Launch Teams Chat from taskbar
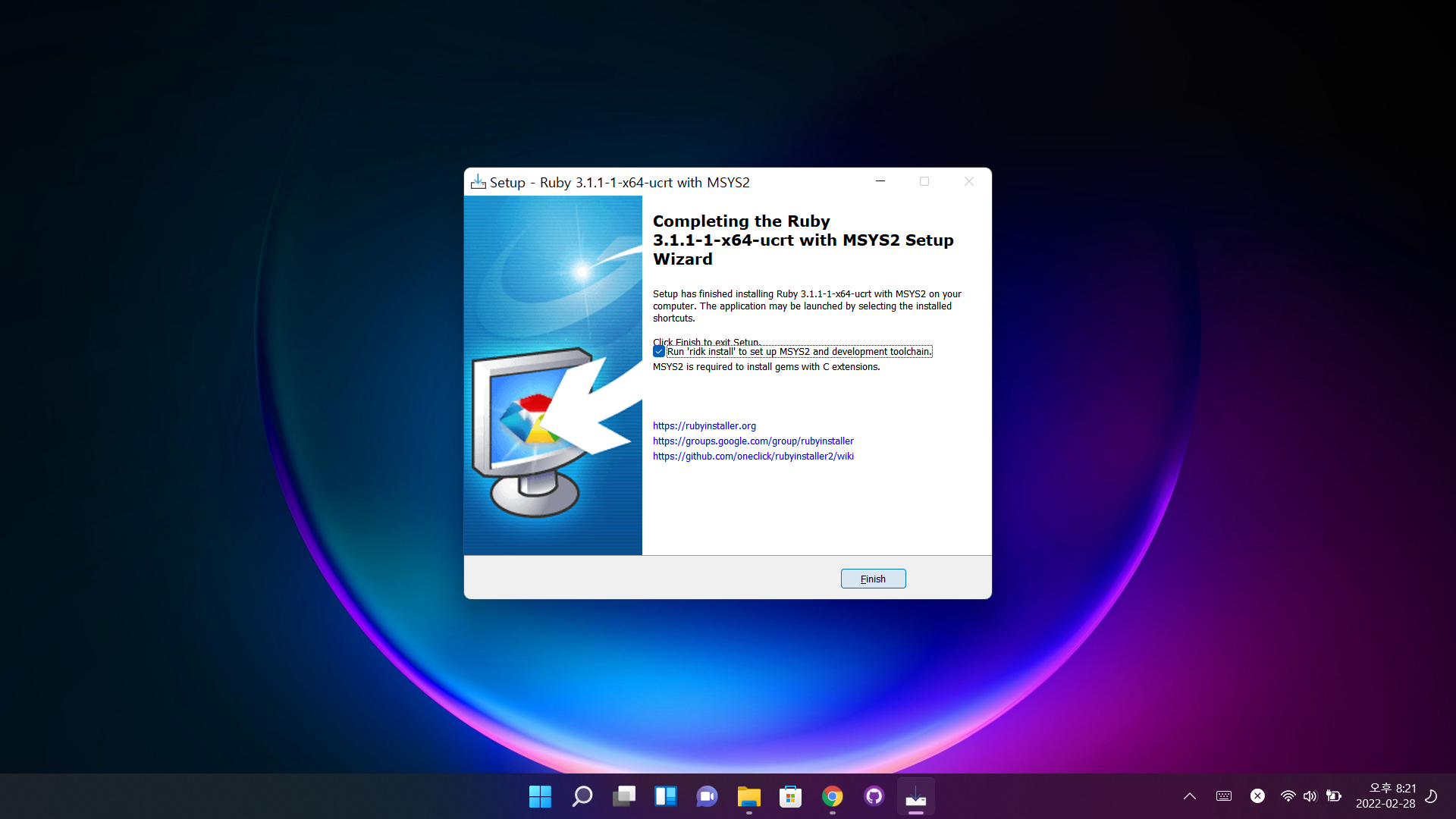This screenshot has width=1456, height=819. click(707, 796)
